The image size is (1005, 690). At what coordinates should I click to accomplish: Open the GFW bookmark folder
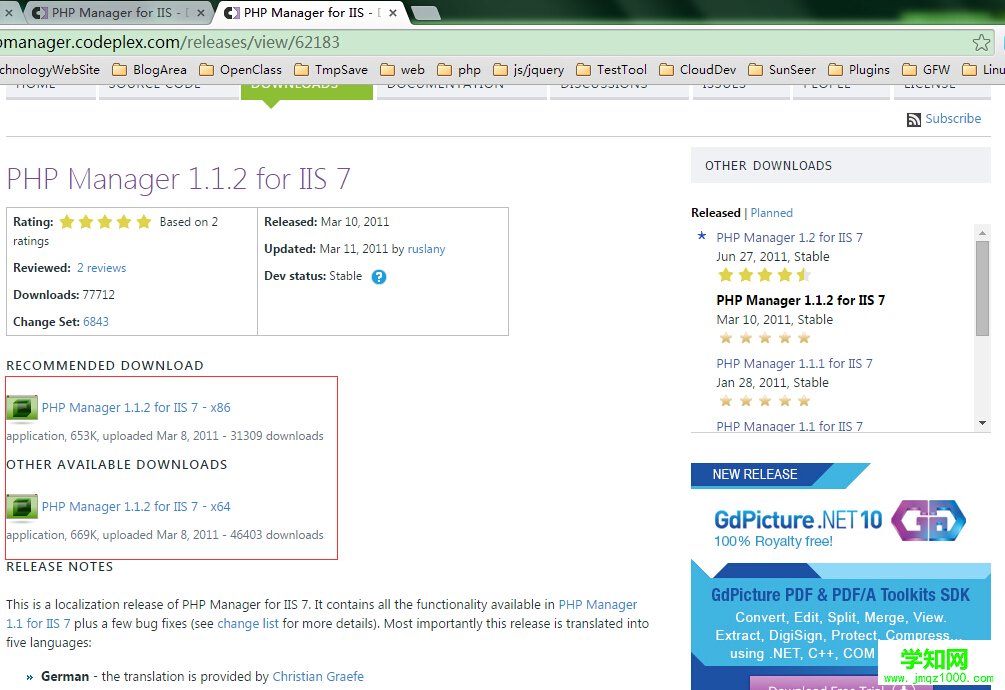(x=926, y=70)
